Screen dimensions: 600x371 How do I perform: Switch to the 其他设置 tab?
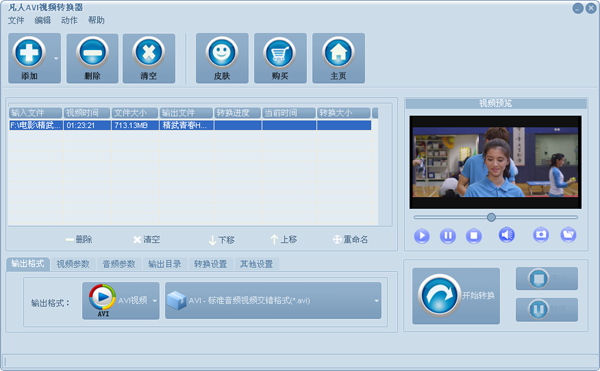tap(256, 264)
